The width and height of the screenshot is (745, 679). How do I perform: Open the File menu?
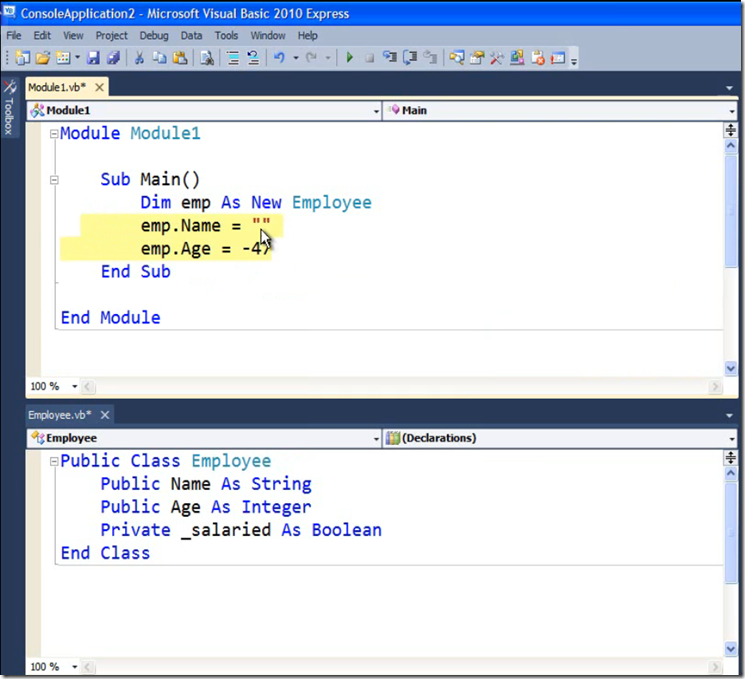coord(14,36)
